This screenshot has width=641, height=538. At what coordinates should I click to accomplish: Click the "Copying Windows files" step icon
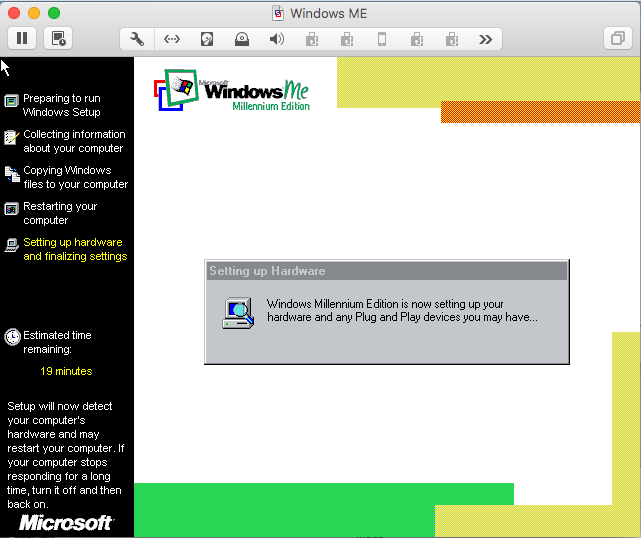point(12,173)
